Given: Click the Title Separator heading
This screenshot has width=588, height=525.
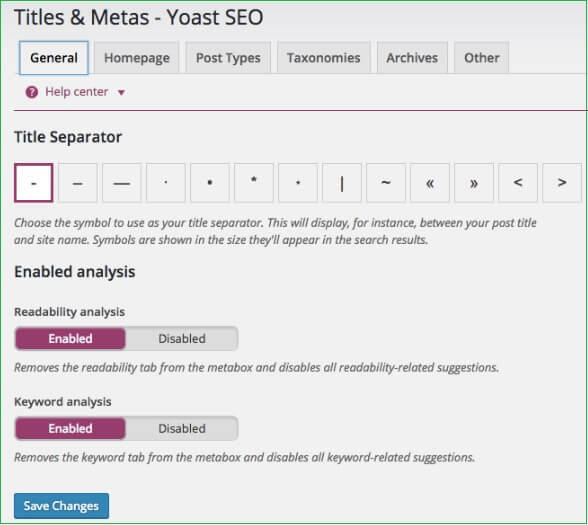Looking at the screenshot, I should pos(68,137).
